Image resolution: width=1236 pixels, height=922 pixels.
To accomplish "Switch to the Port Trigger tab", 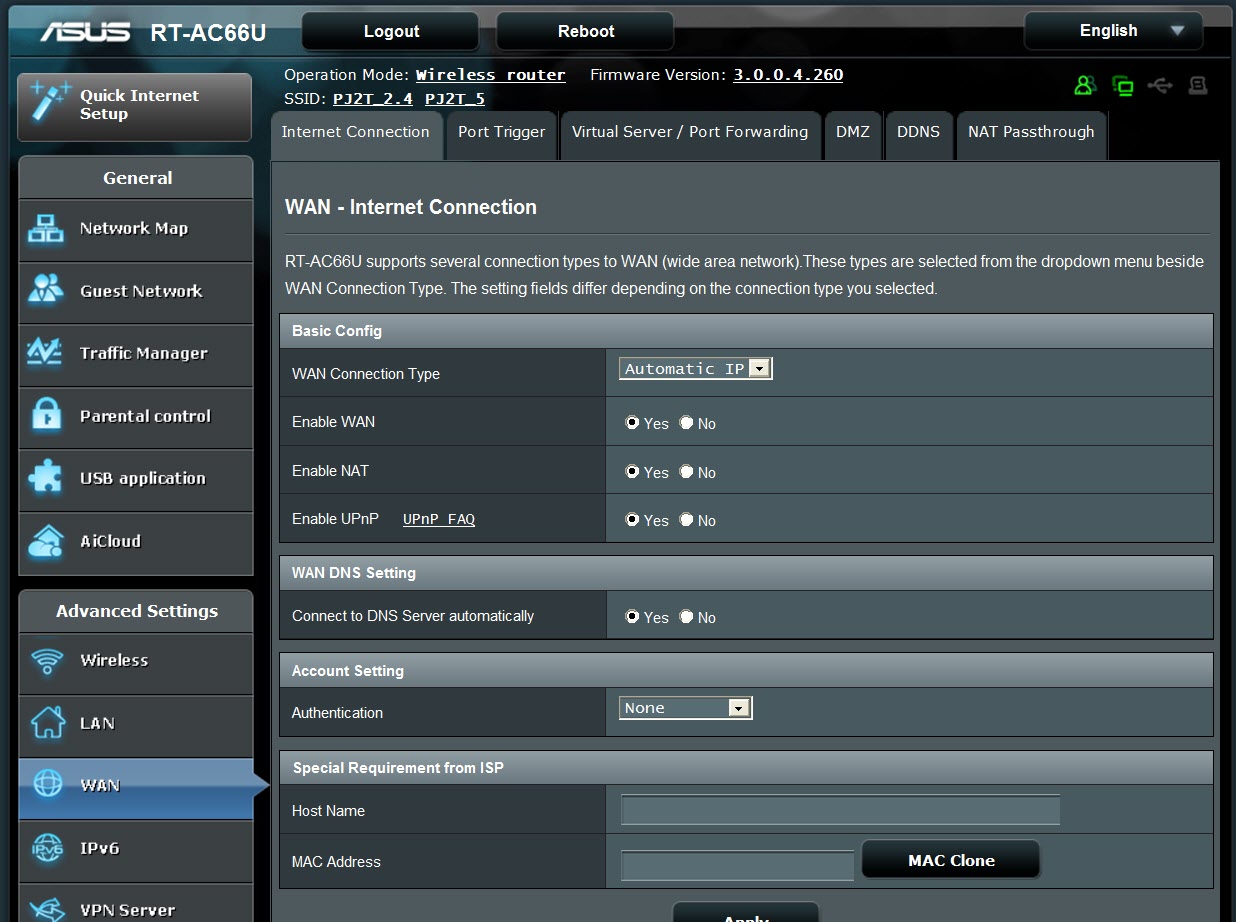I will coord(502,135).
